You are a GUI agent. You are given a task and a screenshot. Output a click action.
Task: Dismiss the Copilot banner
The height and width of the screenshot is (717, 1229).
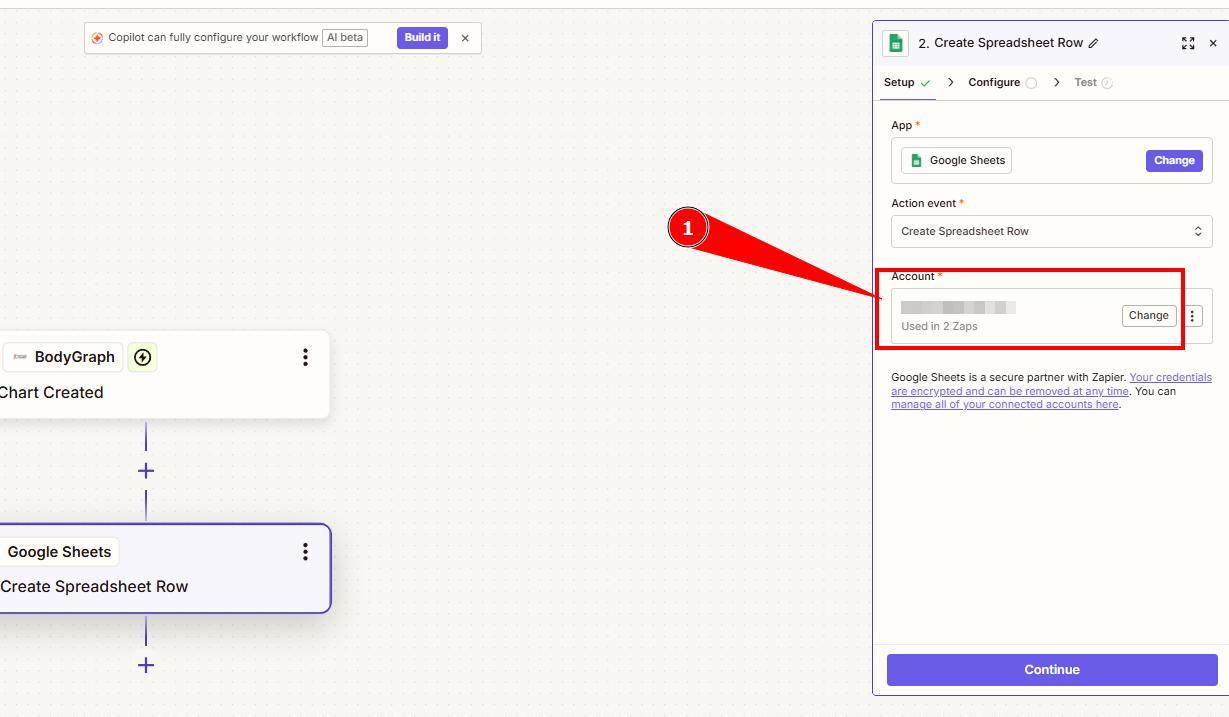465,38
